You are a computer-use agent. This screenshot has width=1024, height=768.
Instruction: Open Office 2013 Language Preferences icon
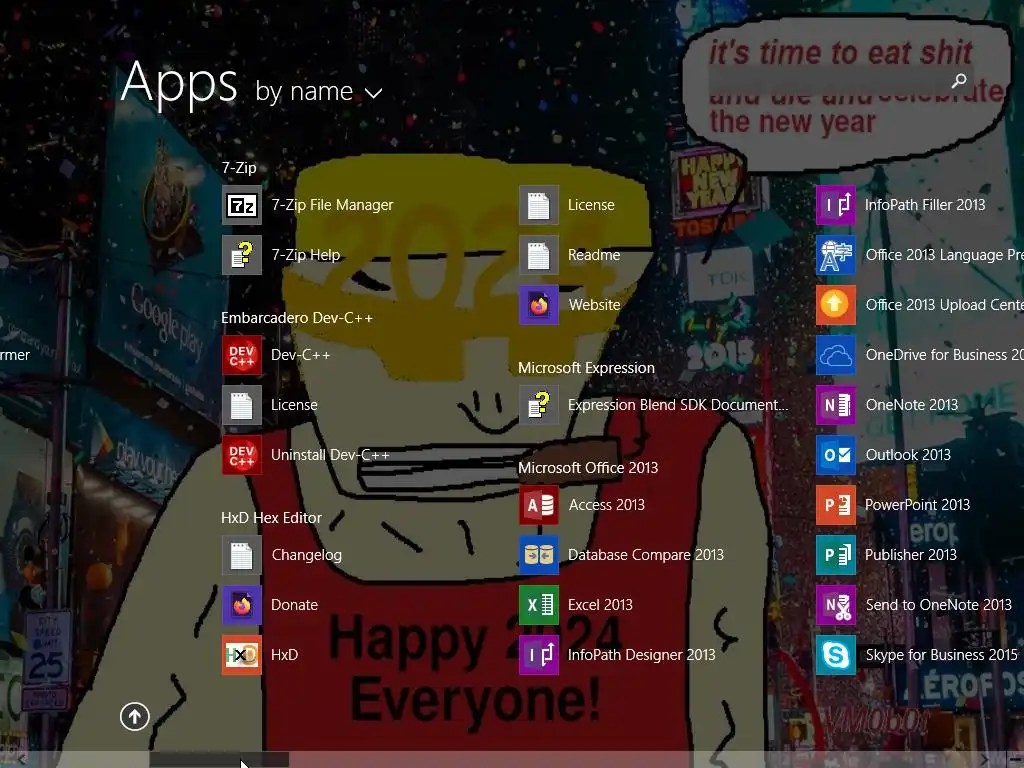836,255
